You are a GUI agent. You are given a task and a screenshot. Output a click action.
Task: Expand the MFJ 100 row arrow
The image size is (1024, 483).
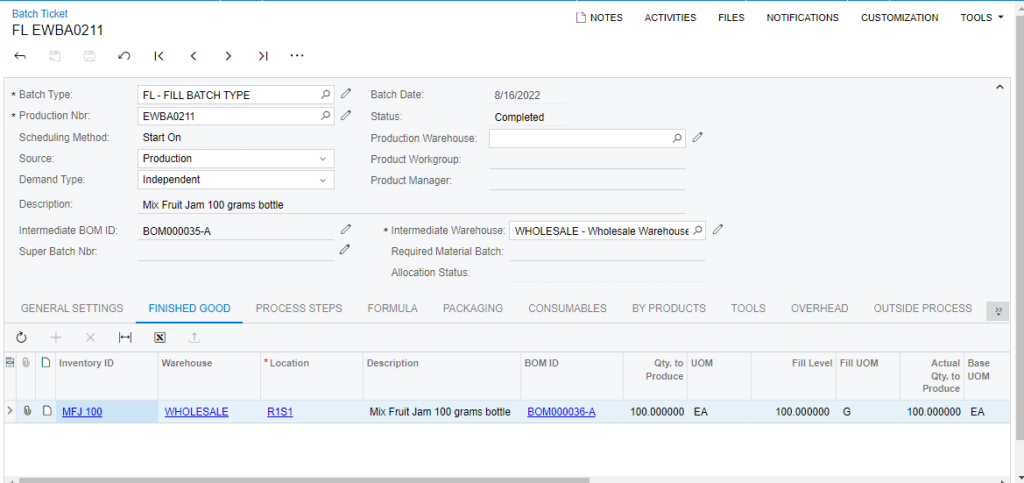tap(10, 411)
